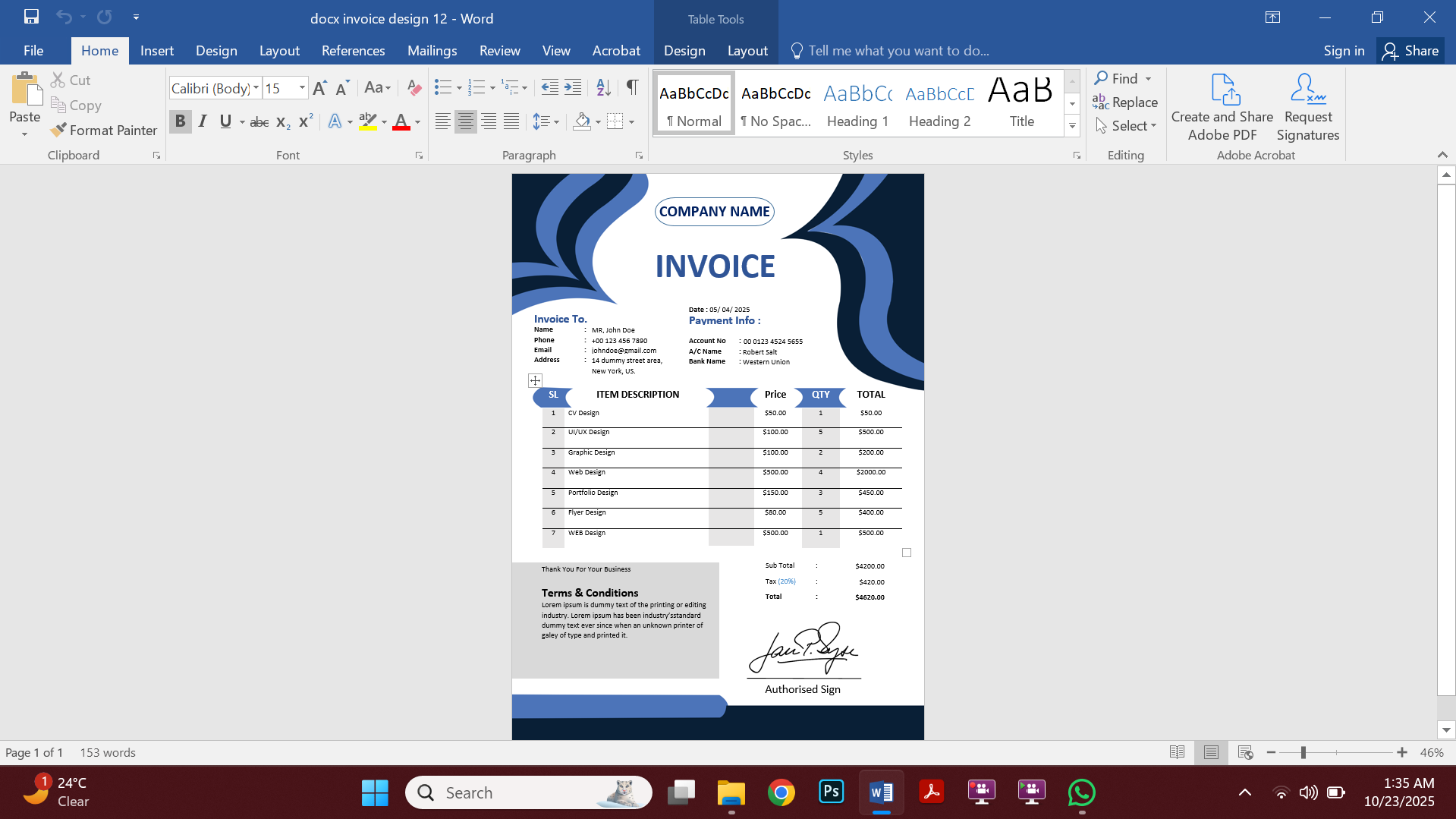Click the Sign in link
Viewport: 1456px width, 819px height.
pyautogui.click(x=1343, y=50)
